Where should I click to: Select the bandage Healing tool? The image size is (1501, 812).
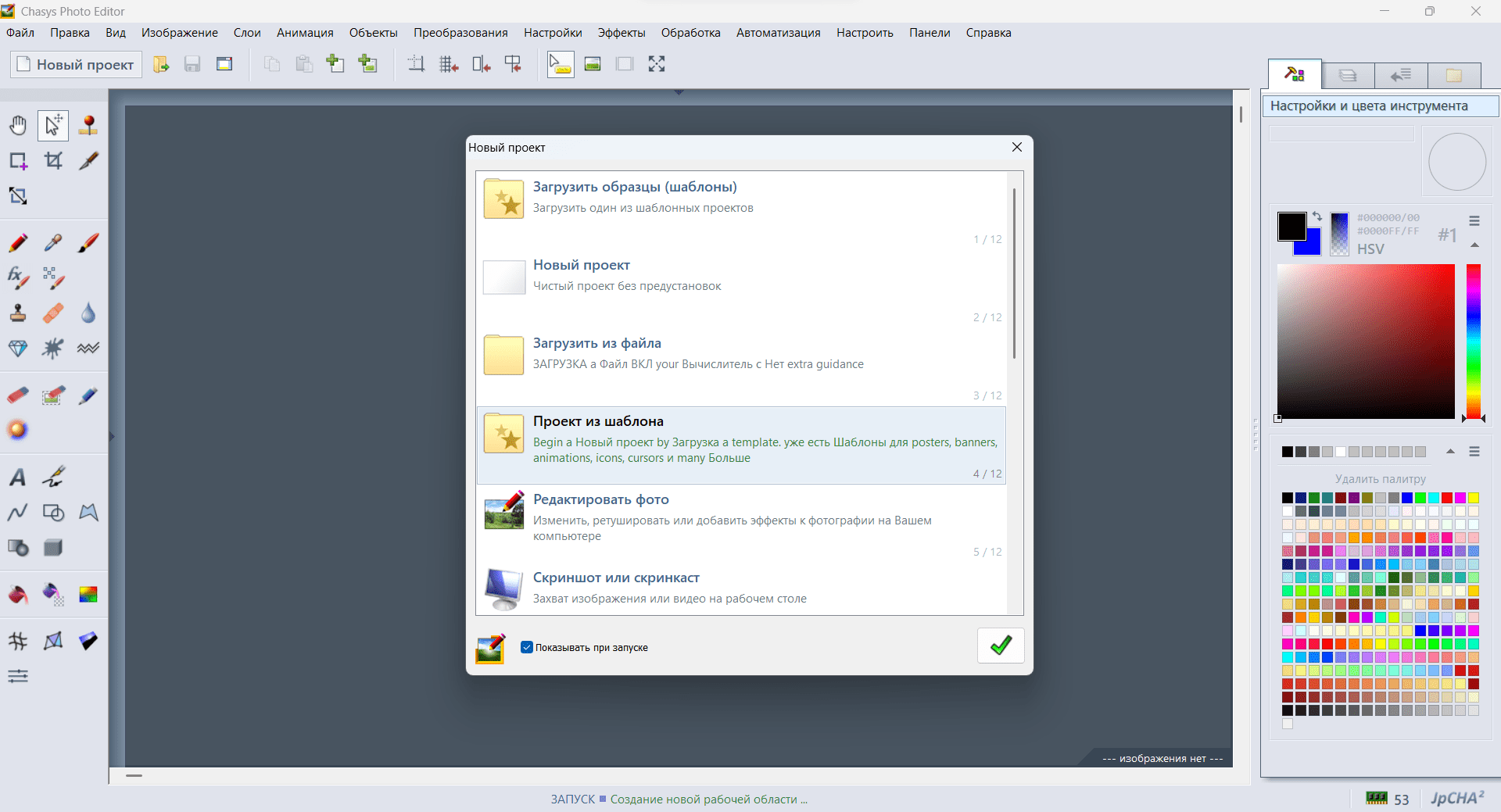click(x=53, y=313)
